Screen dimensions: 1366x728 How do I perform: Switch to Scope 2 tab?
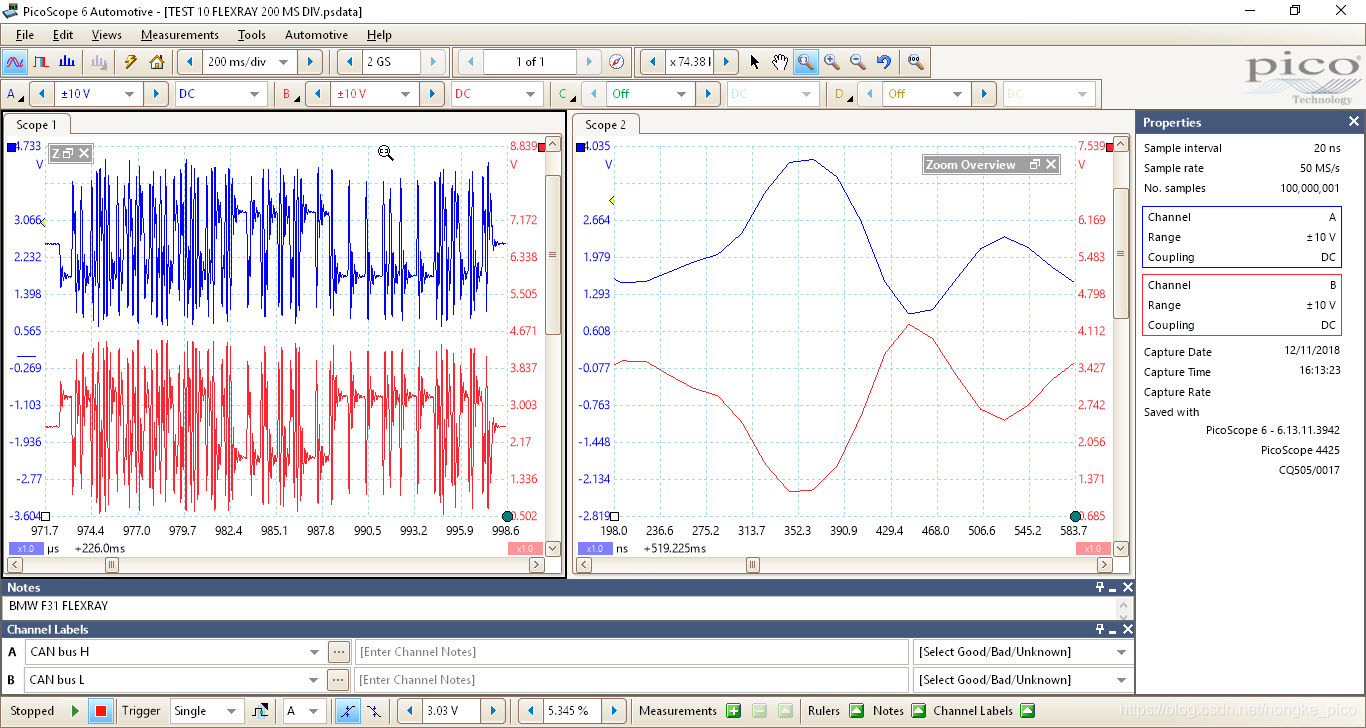606,125
